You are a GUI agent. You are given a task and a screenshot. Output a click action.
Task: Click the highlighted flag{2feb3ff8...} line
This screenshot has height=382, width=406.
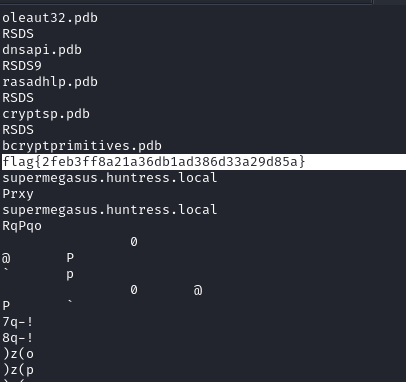[204, 162]
